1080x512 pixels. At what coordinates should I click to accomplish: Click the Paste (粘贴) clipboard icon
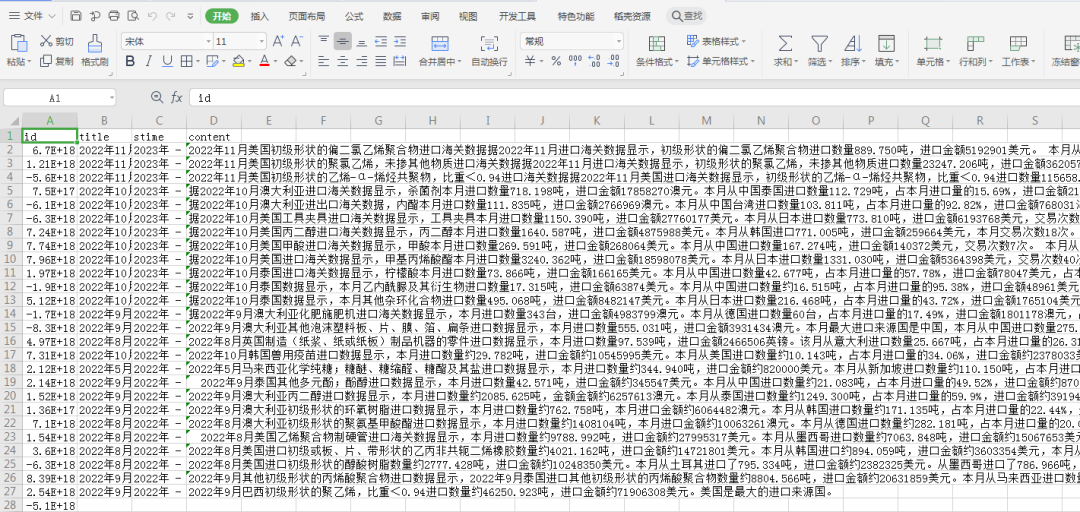pyautogui.click(x=19, y=43)
